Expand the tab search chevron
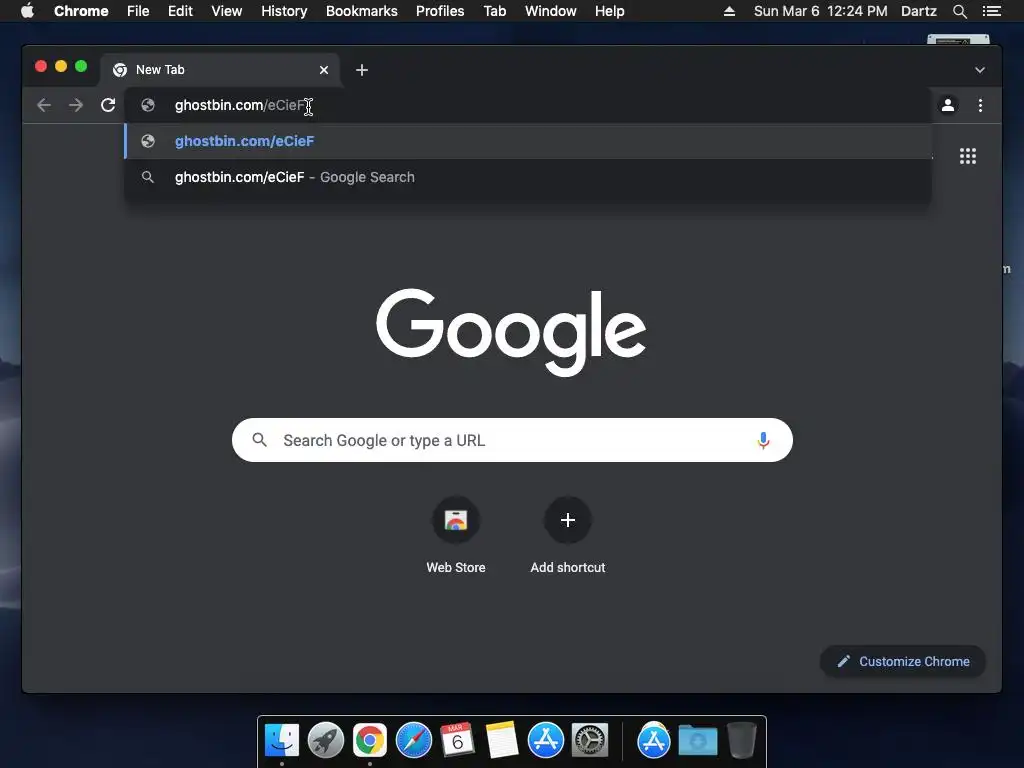The width and height of the screenshot is (1024, 768). click(980, 70)
